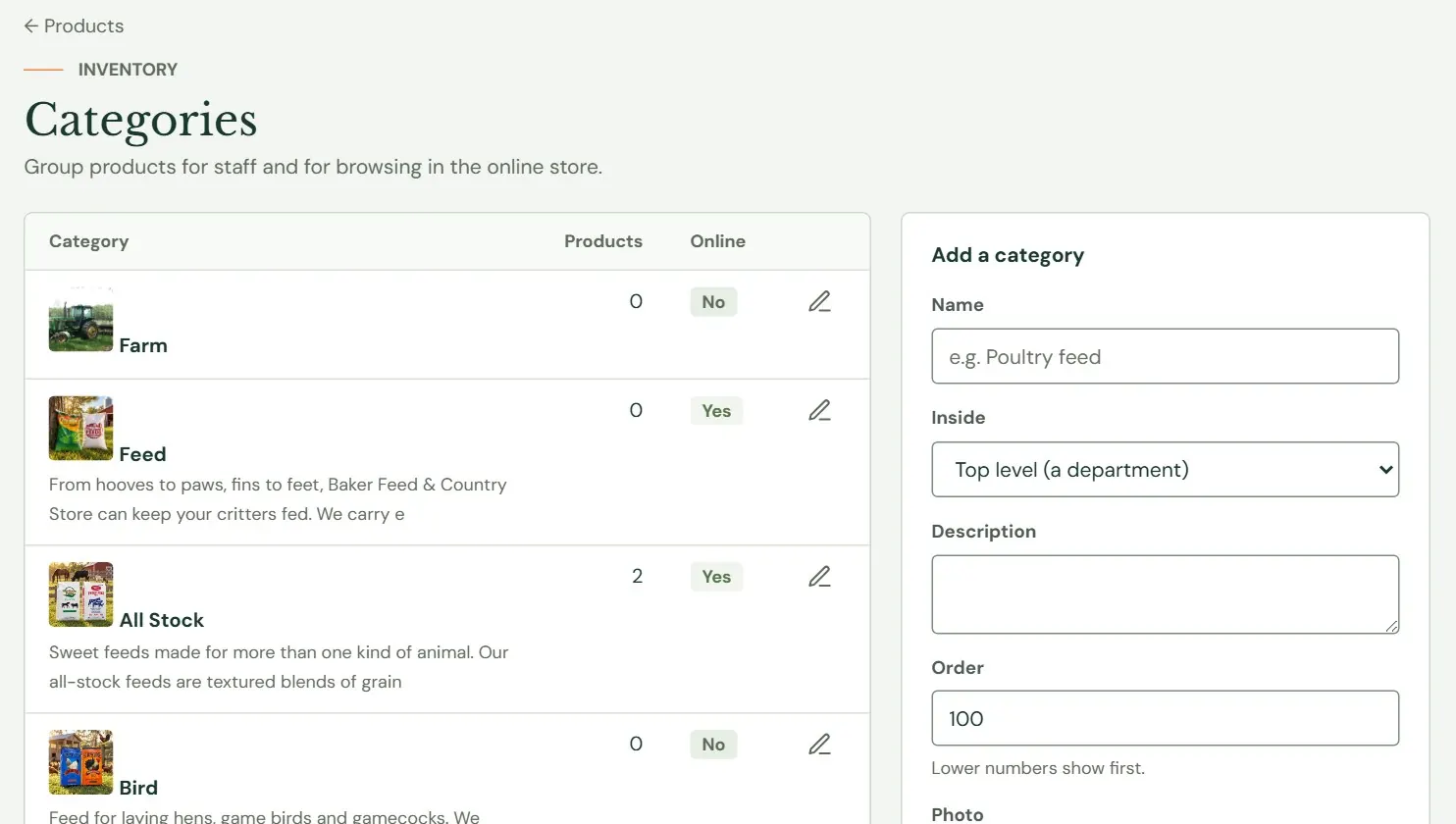Click the edit pencil in Bird row
This screenshot has height=824, width=1456.
point(819,745)
